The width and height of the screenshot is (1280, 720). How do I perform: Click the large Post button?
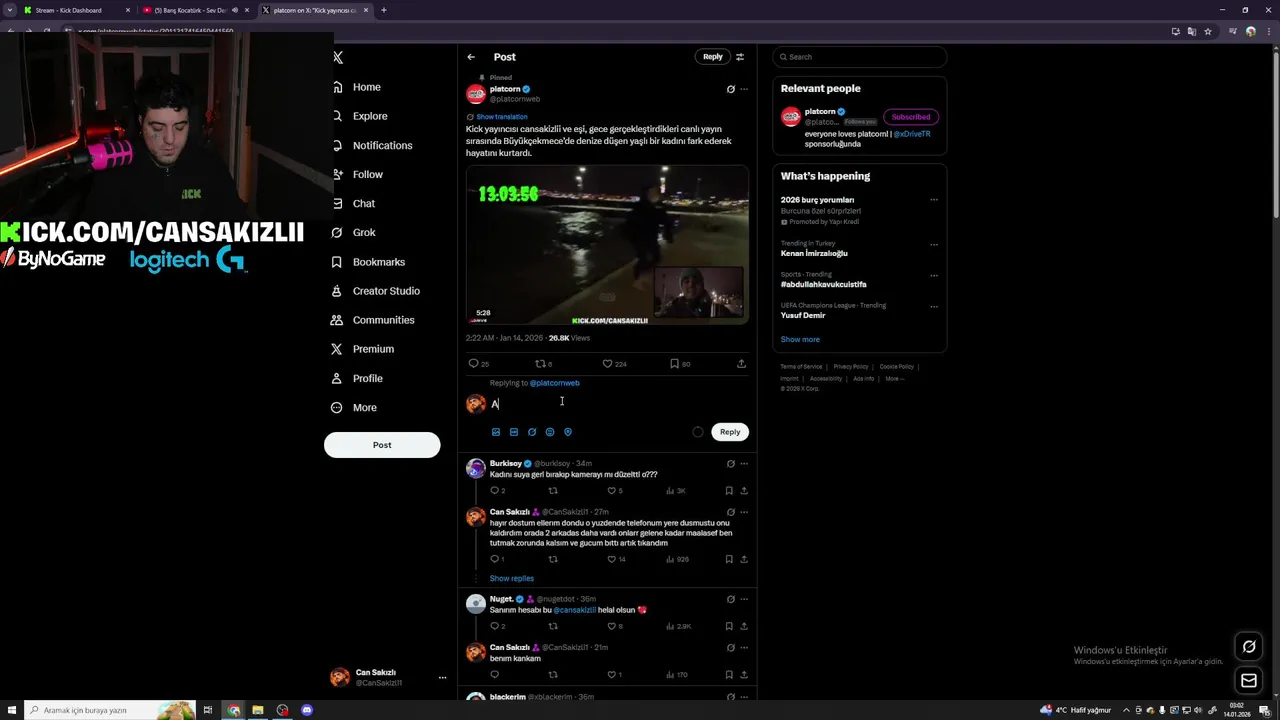382,445
